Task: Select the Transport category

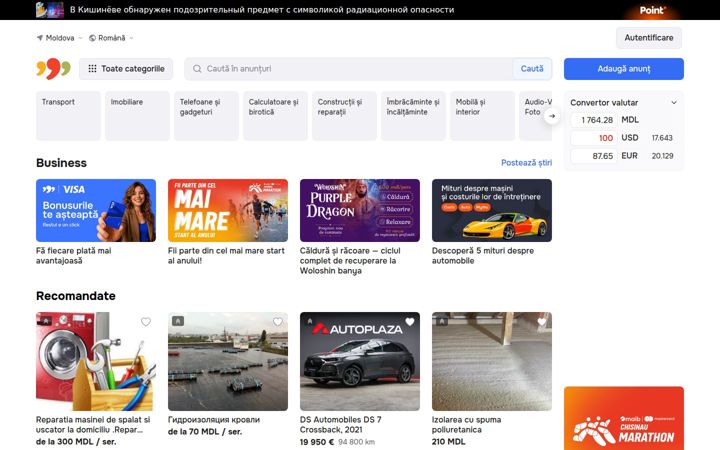Action: tap(68, 116)
